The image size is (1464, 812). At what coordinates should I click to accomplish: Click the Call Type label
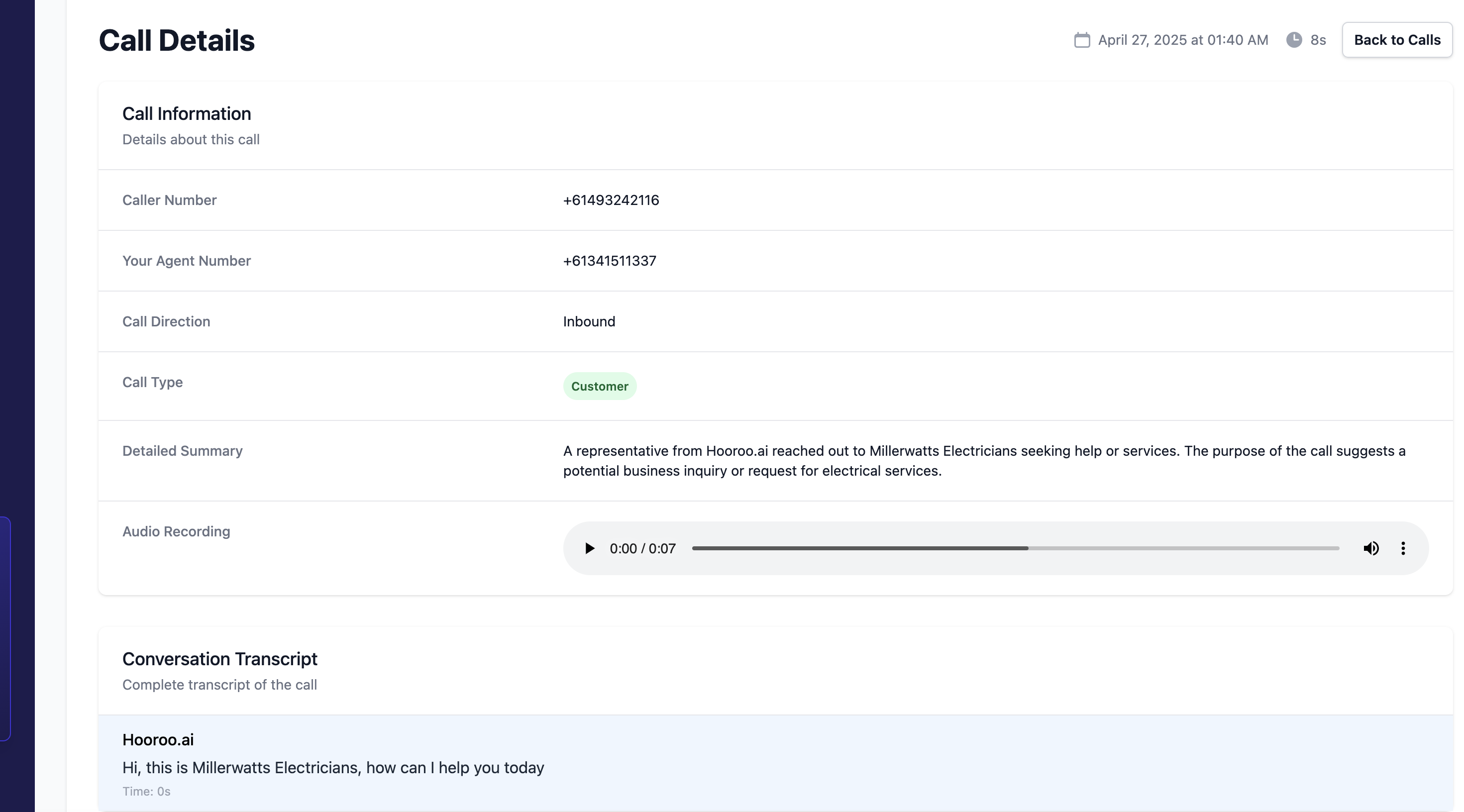(x=152, y=383)
